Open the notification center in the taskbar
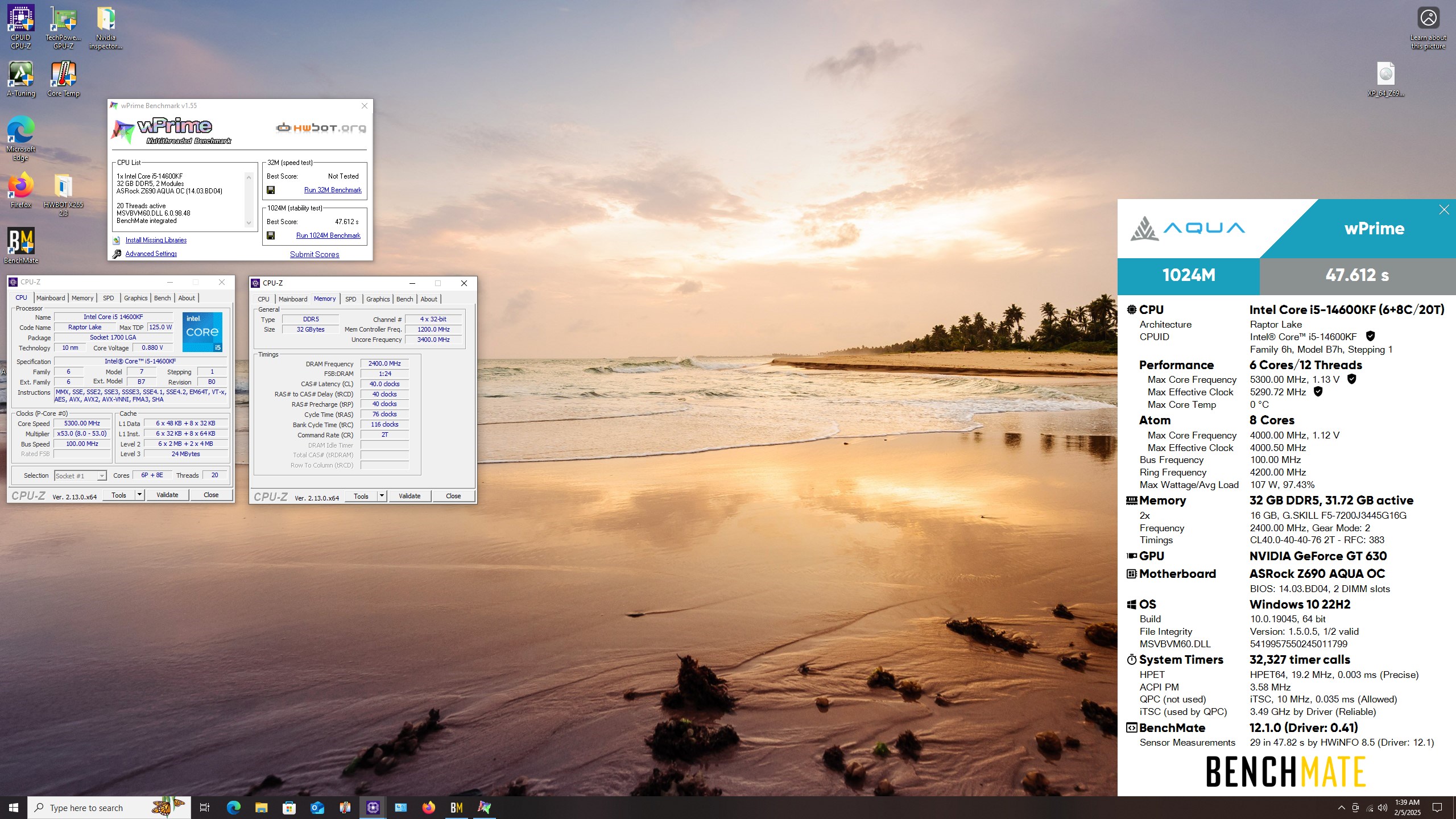Image resolution: width=1456 pixels, height=819 pixels. pos(1437,808)
